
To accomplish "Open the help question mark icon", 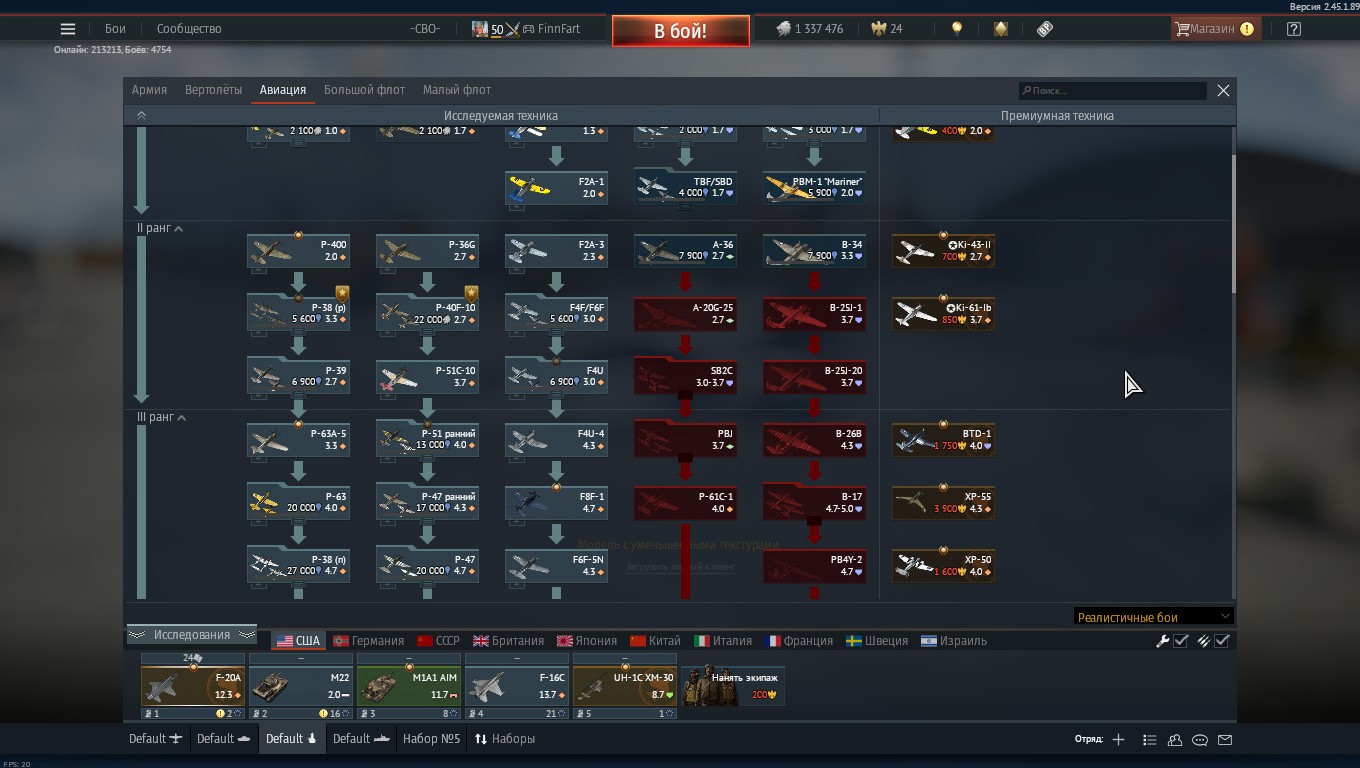I will (x=1293, y=29).
